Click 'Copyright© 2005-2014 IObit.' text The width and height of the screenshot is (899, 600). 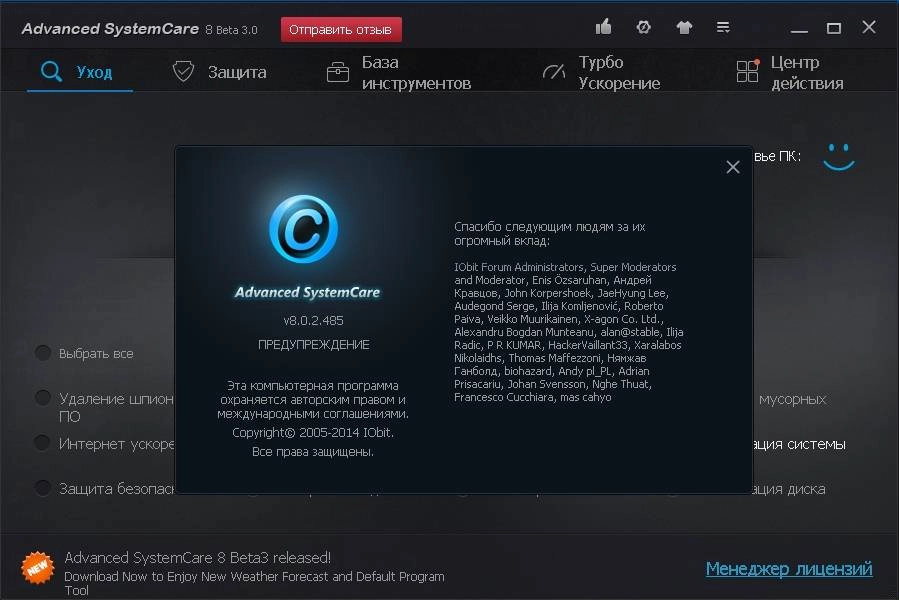pos(313,433)
